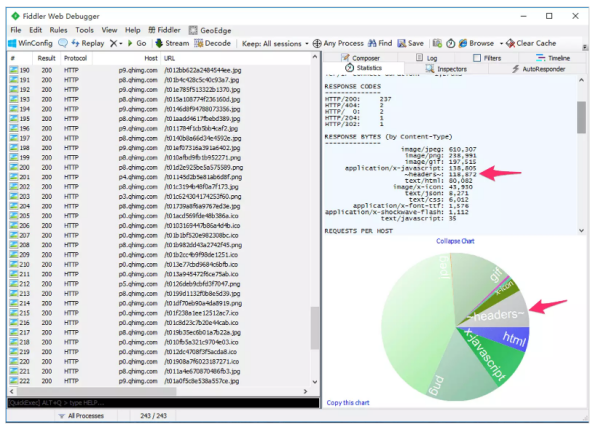
Task: Open the Tools menu
Action: click(x=84, y=30)
